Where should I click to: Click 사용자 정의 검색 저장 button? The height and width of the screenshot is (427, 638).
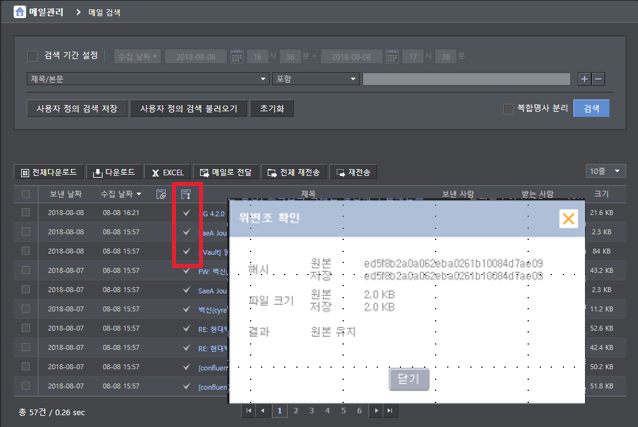click(x=77, y=109)
